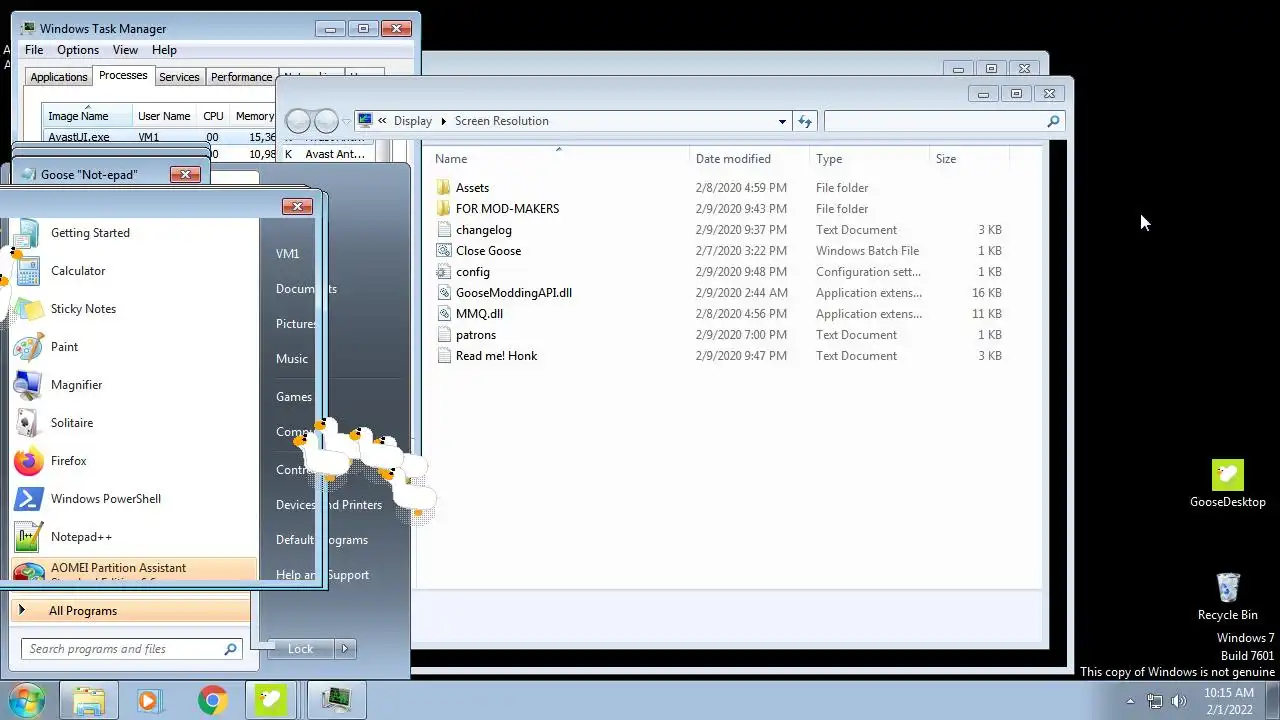Launch Solitaire from the Start menu

pyautogui.click(x=28, y=423)
